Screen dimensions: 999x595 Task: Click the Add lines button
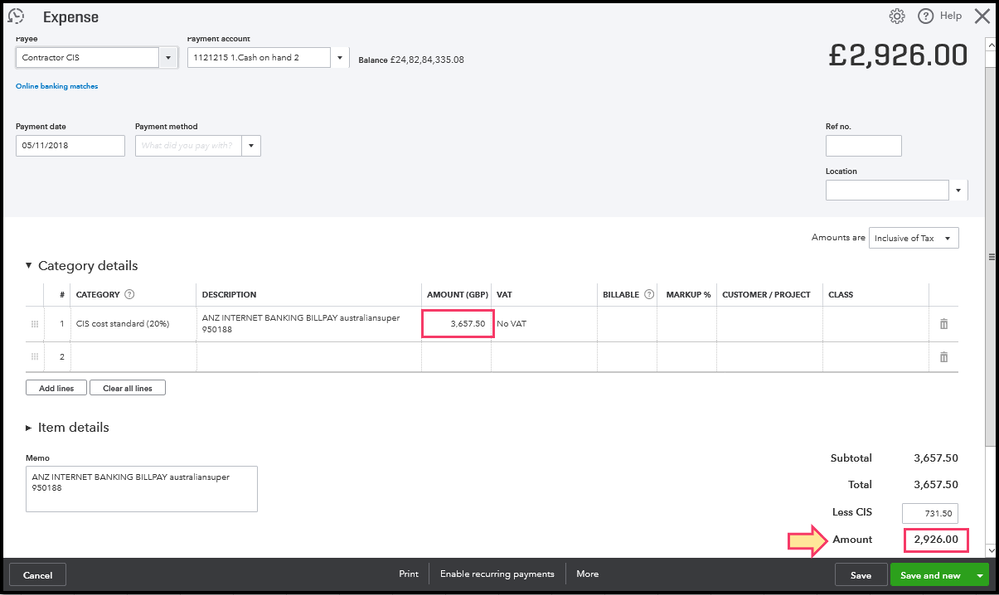tap(56, 388)
